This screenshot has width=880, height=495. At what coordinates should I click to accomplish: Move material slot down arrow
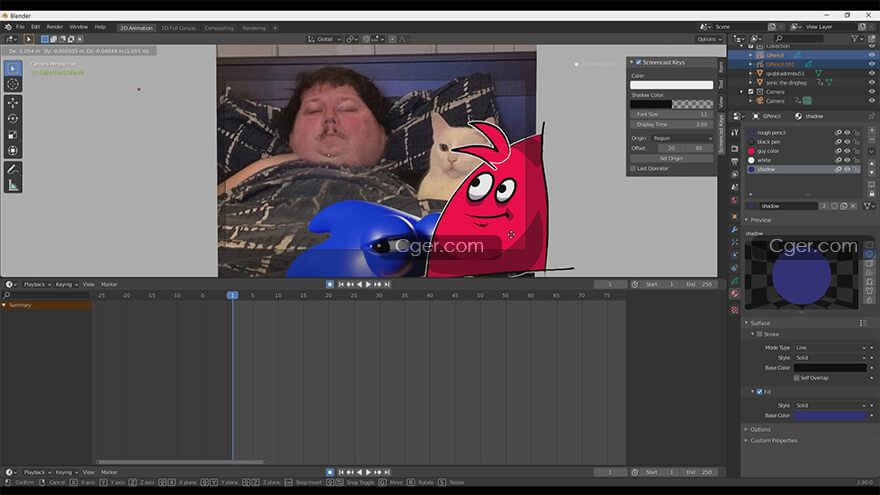[x=872, y=172]
